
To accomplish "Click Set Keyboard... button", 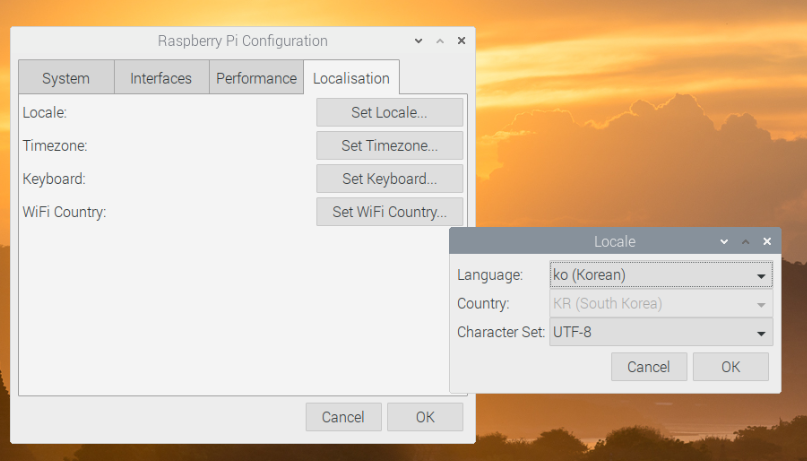I will (x=390, y=179).
